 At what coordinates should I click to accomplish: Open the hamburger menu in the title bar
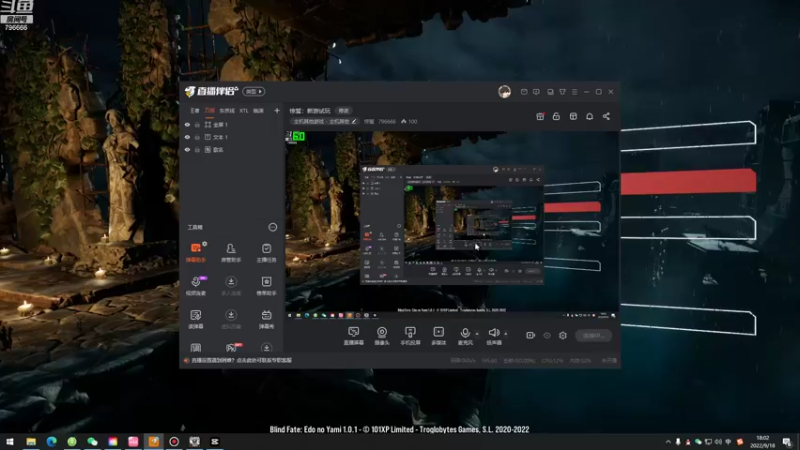click(574, 92)
